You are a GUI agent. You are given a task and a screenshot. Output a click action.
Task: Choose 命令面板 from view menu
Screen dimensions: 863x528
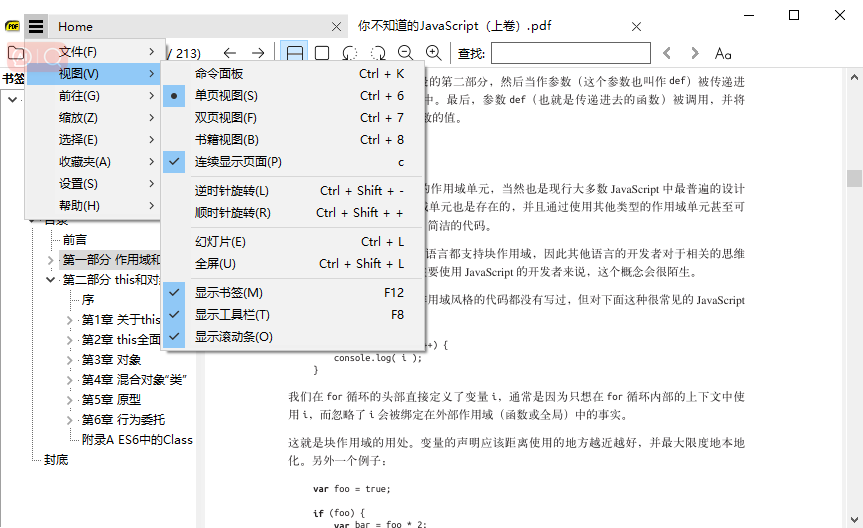tap(293, 74)
